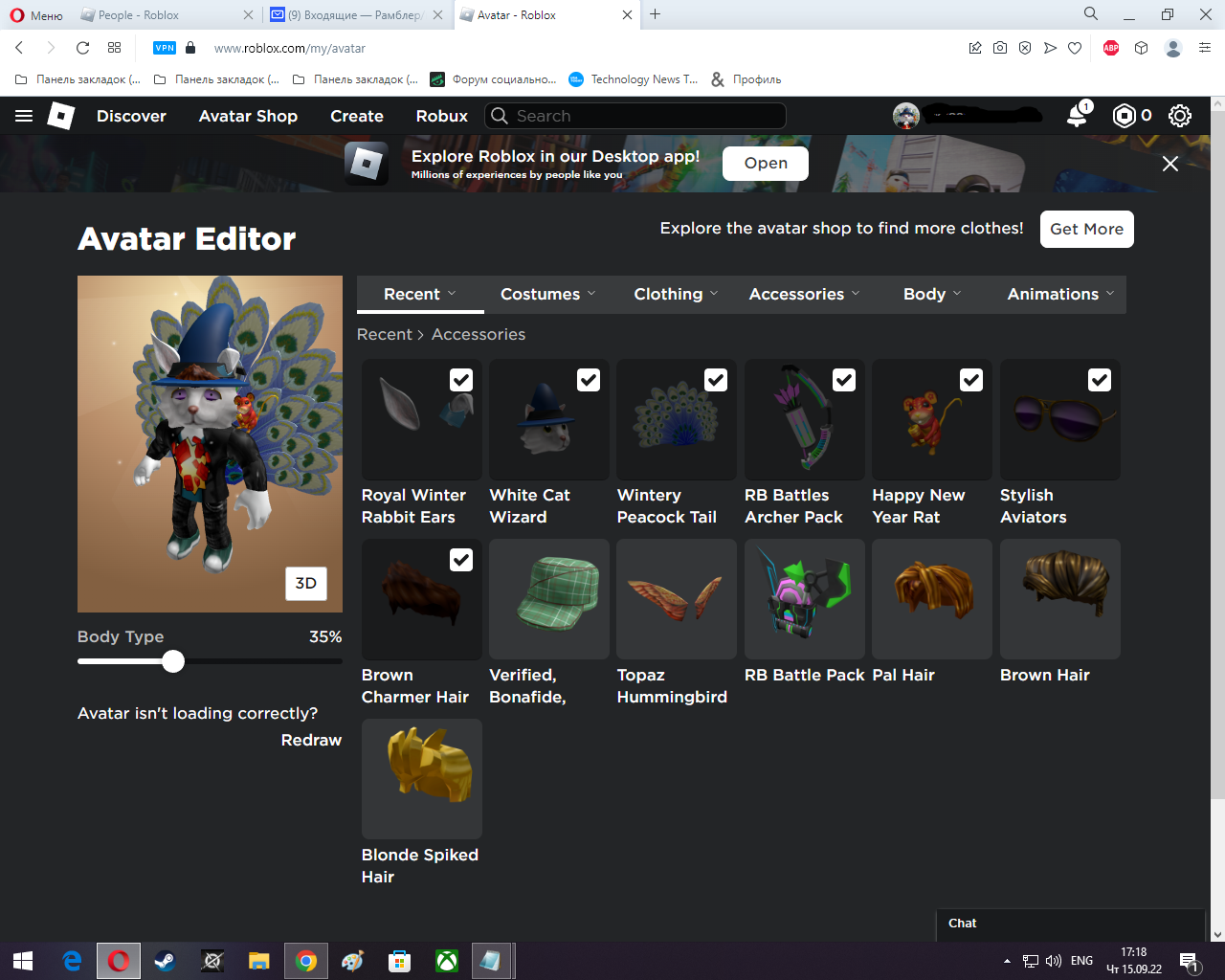Uncheck the RB Battles Archer Pack item
The width and height of the screenshot is (1225, 980).
(x=844, y=380)
